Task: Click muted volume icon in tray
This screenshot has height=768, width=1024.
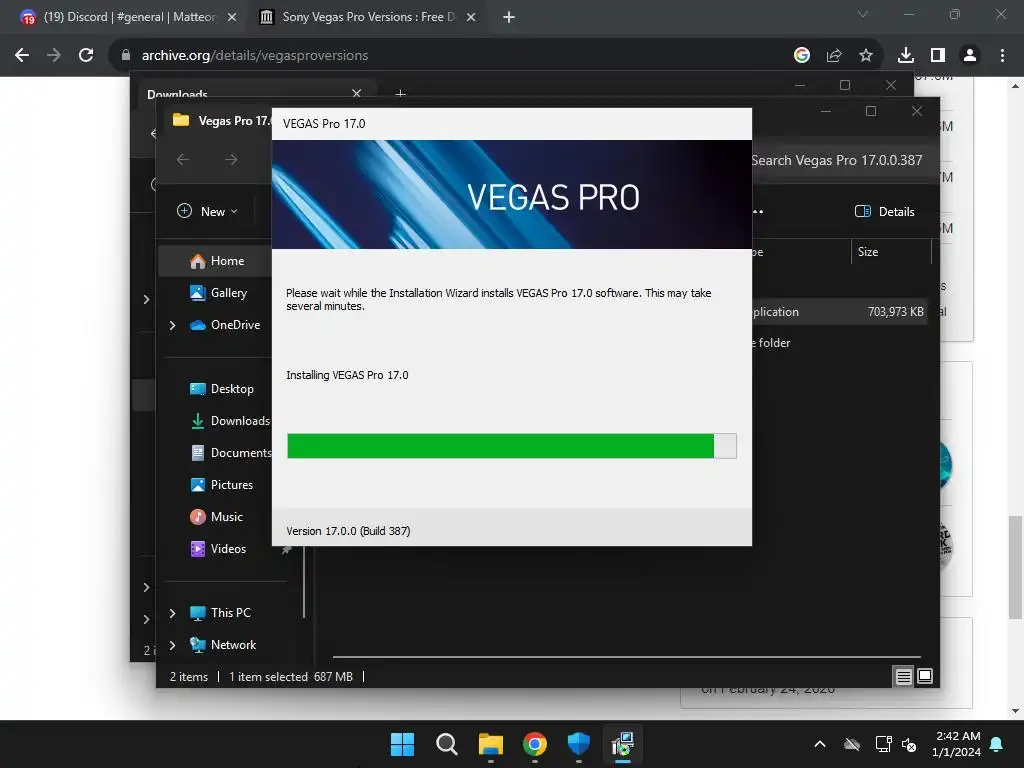Action: tap(909, 744)
